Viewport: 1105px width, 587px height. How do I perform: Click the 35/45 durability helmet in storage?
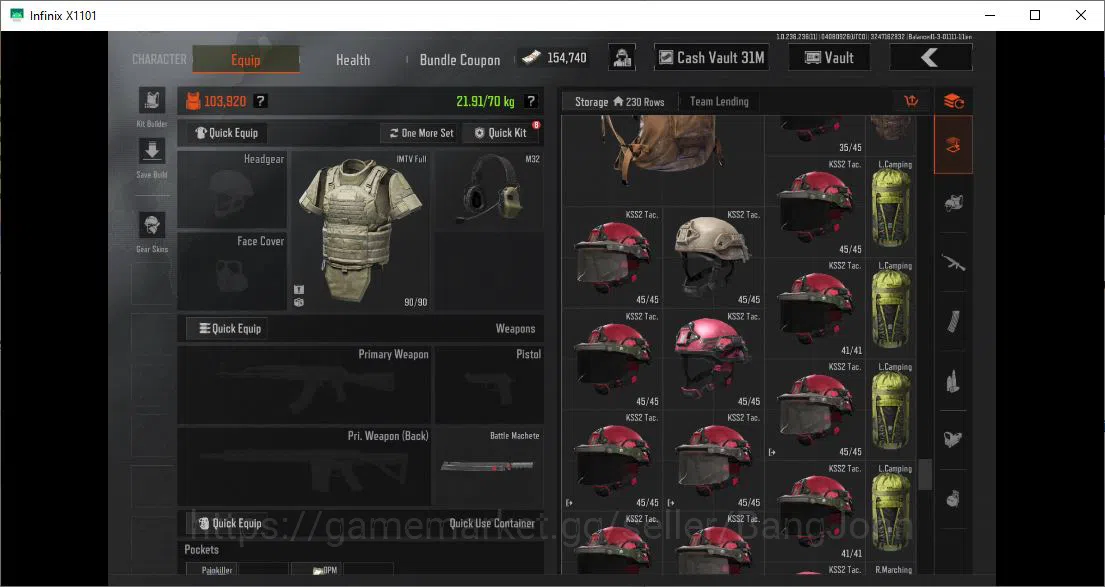click(x=815, y=136)
